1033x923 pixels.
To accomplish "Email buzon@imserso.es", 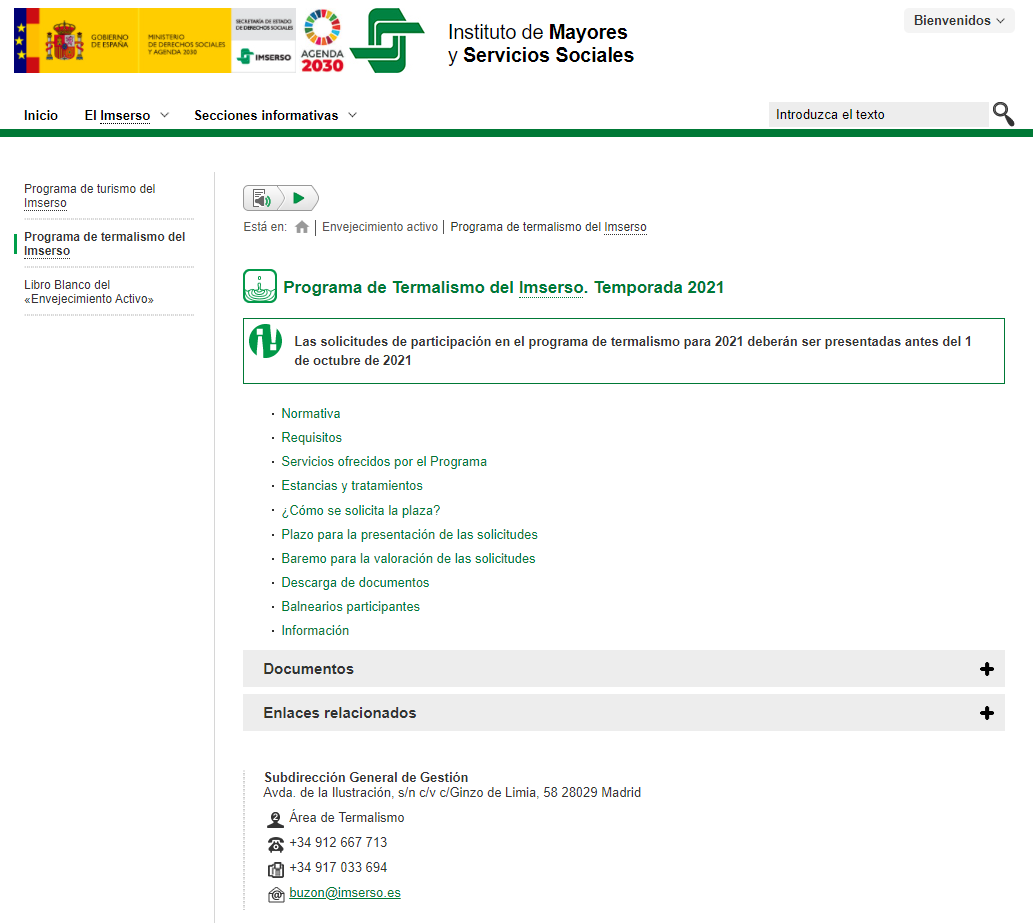I will [345, 893].
